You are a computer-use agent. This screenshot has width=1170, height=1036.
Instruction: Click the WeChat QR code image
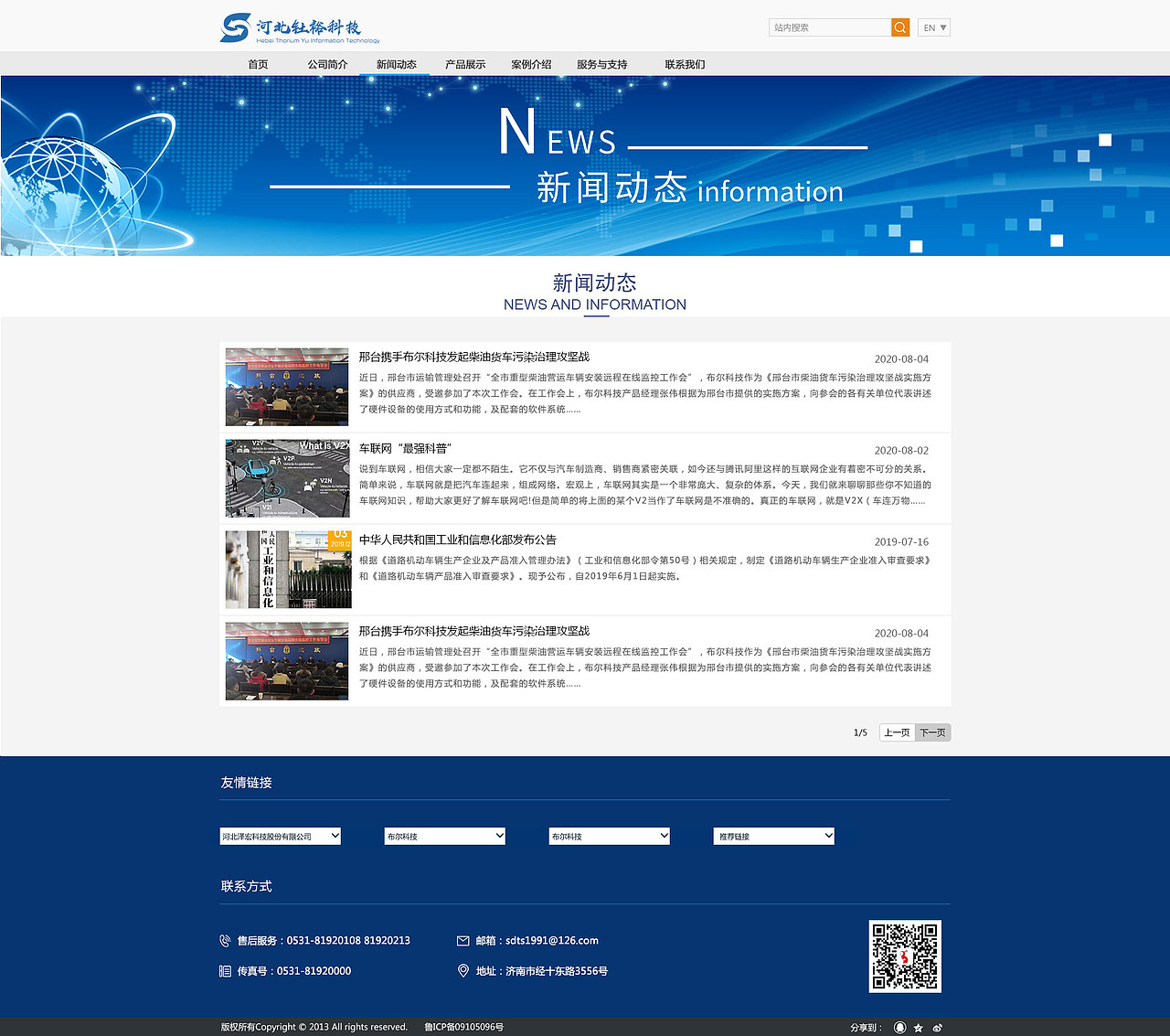(x=905, y=956)
